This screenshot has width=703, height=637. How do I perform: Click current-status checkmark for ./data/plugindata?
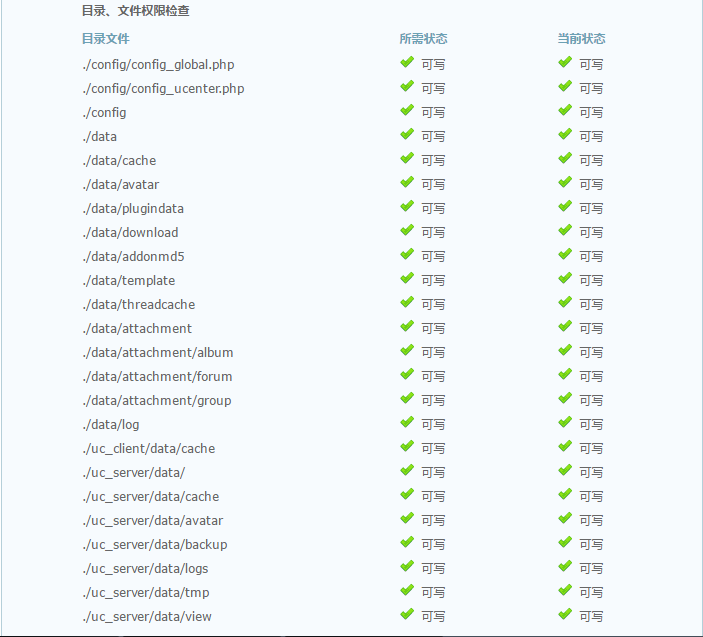(565, 206)
